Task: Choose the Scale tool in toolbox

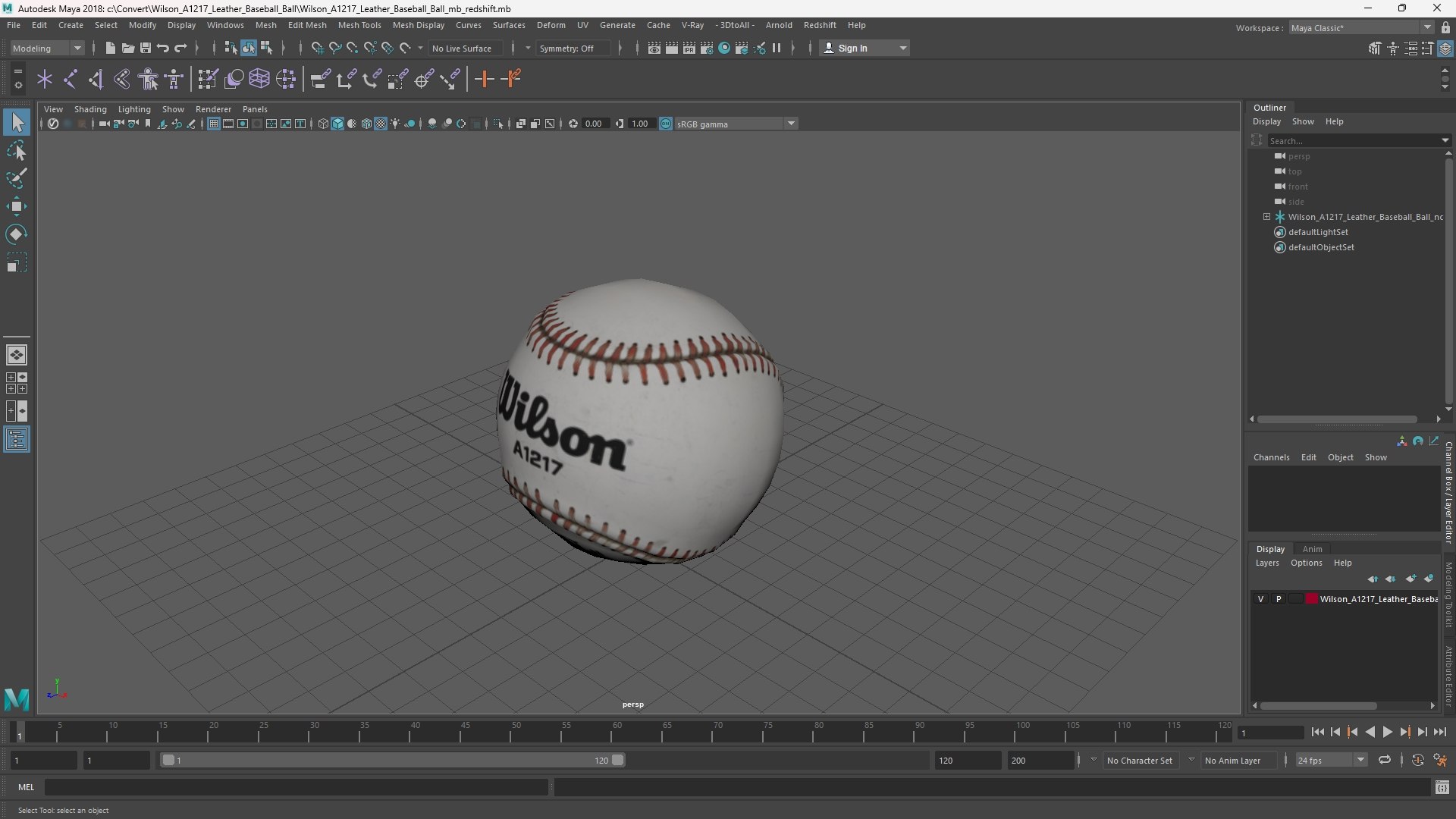Action: (17, 262)
